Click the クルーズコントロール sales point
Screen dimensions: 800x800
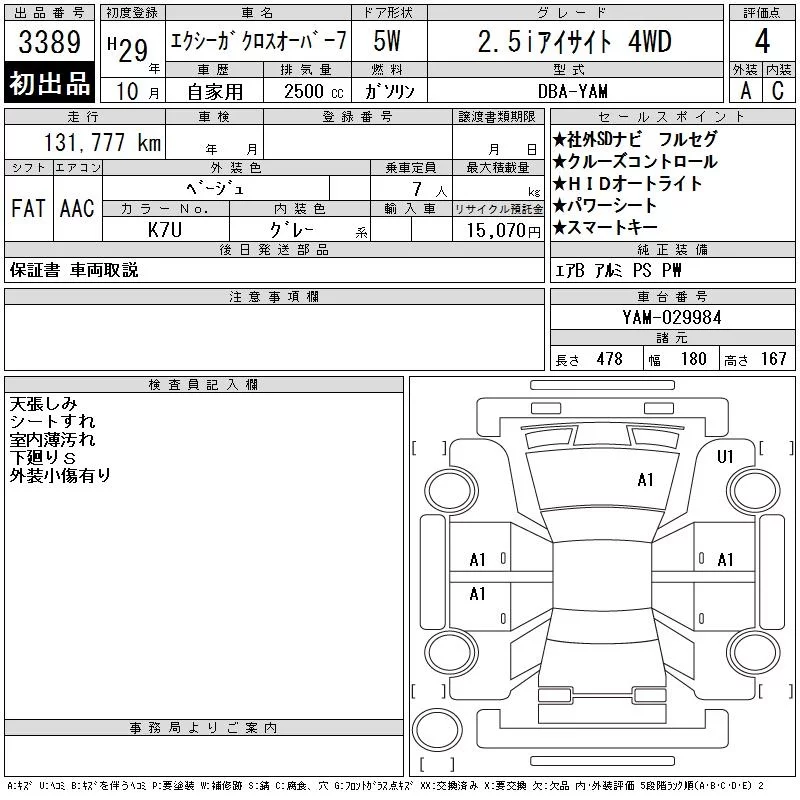[x=635, y=162]
